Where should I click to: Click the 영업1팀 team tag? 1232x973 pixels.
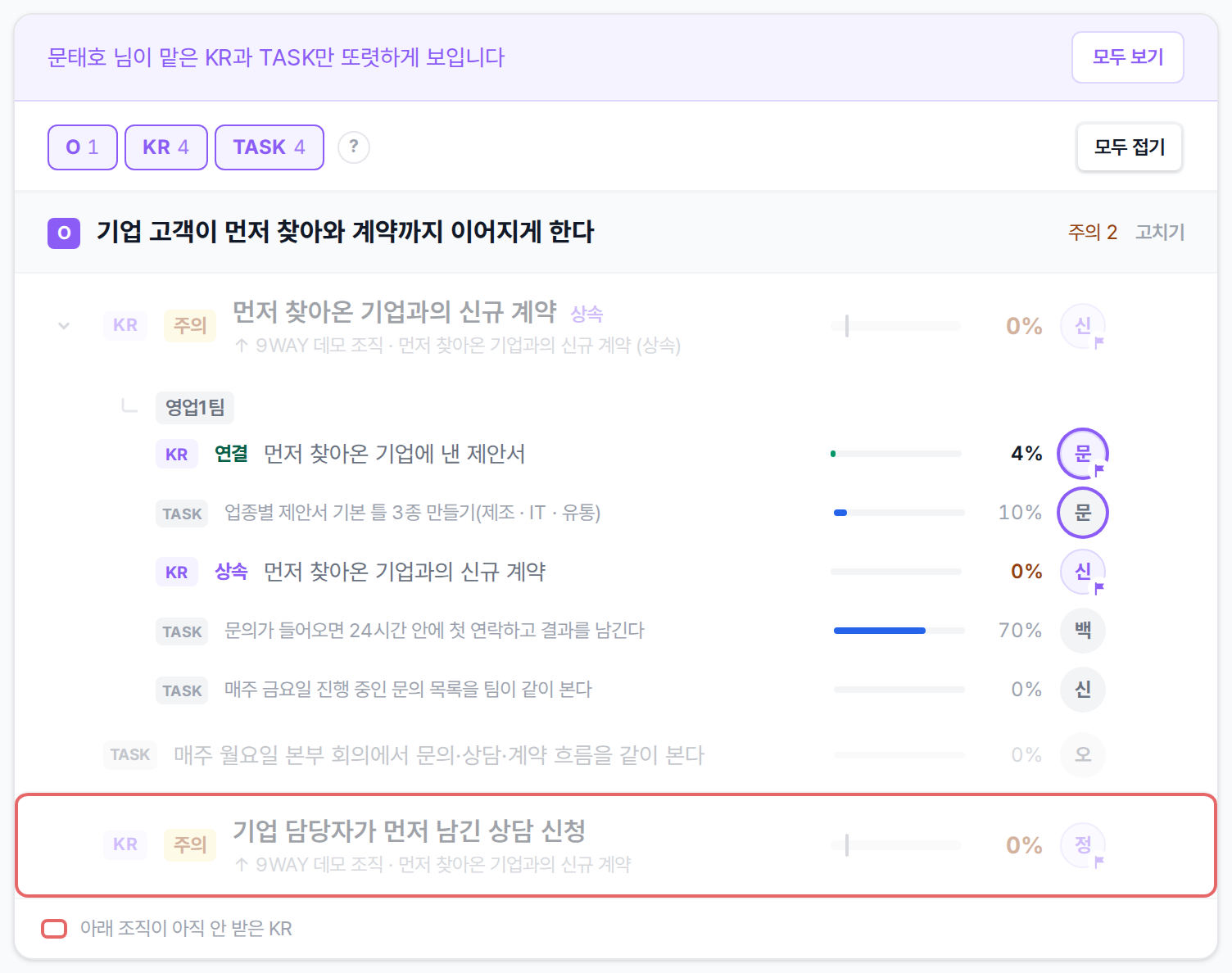(x=195, y=407)
